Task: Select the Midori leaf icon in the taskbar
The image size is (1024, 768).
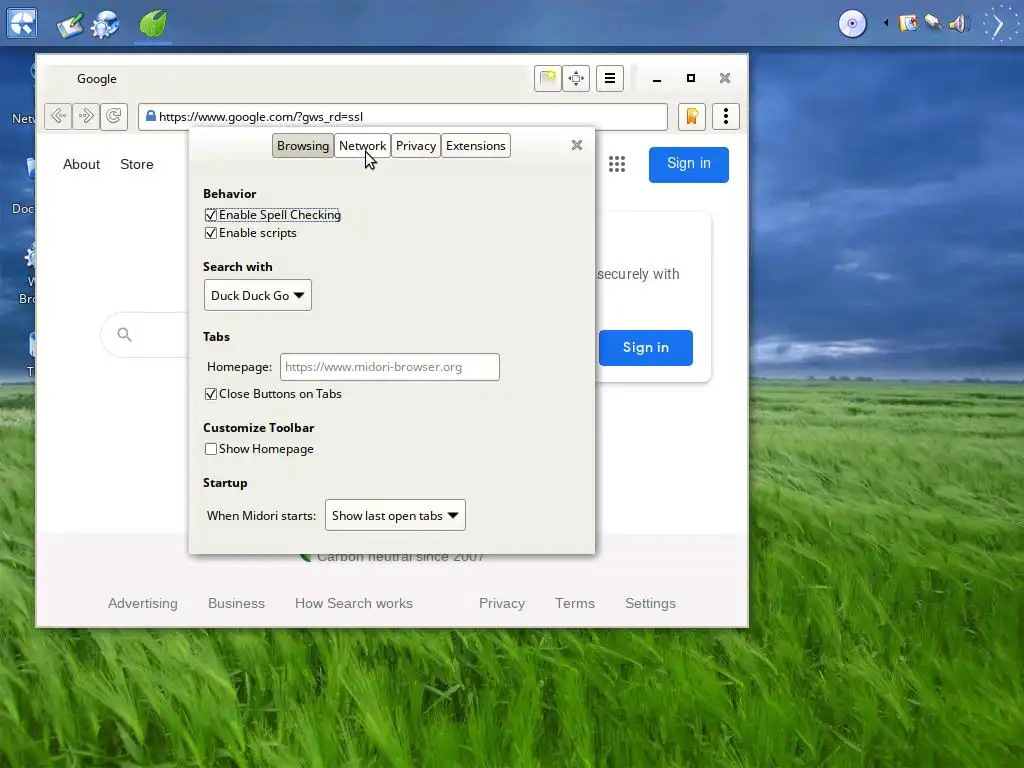Action: point(153,24)
